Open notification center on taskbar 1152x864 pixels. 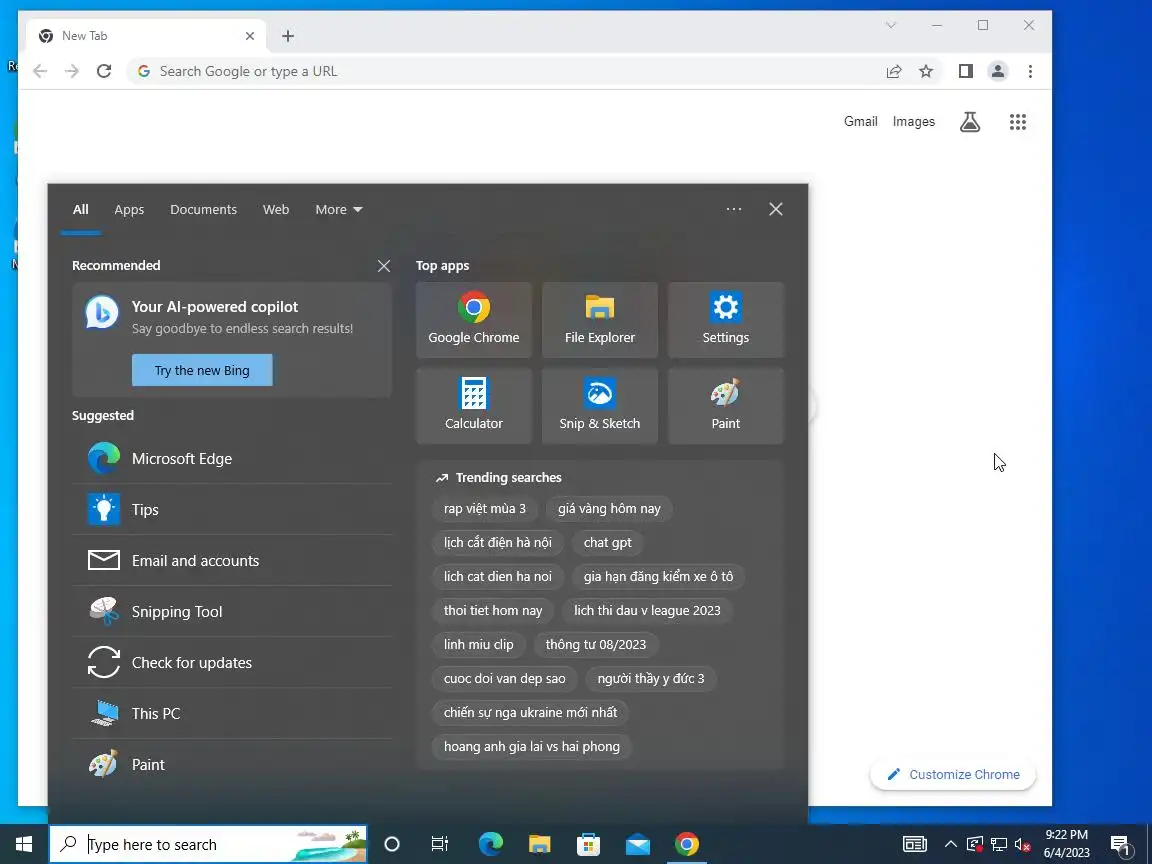coord(1120,844)
